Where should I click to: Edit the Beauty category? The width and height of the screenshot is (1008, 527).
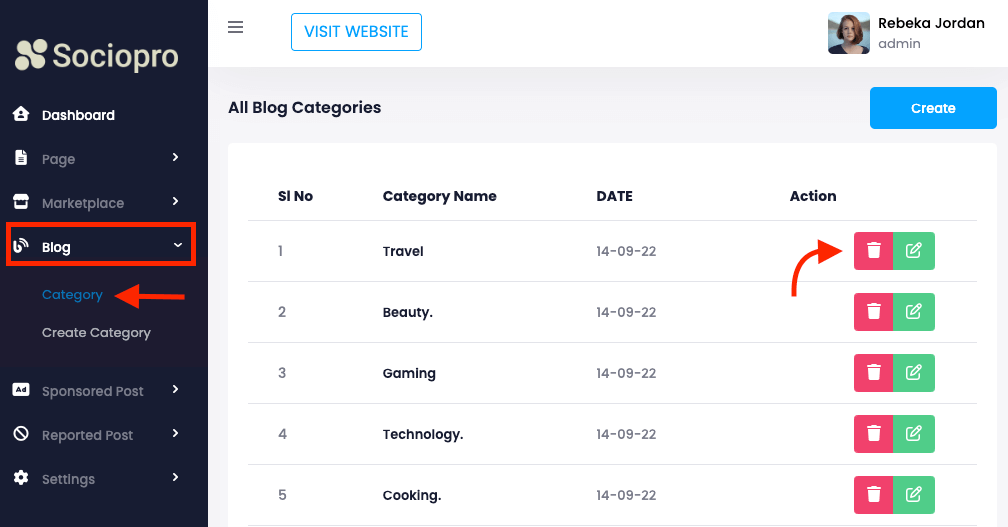(x=914, y=312)
